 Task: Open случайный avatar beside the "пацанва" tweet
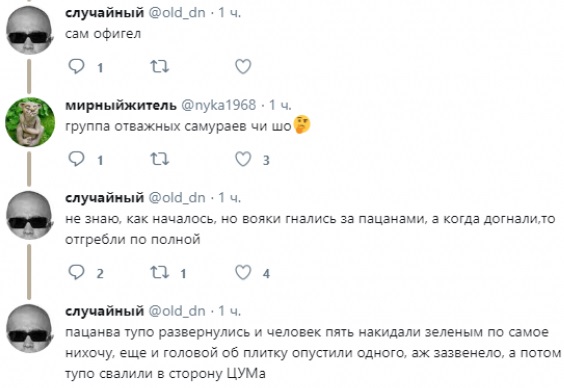point(29,328)
